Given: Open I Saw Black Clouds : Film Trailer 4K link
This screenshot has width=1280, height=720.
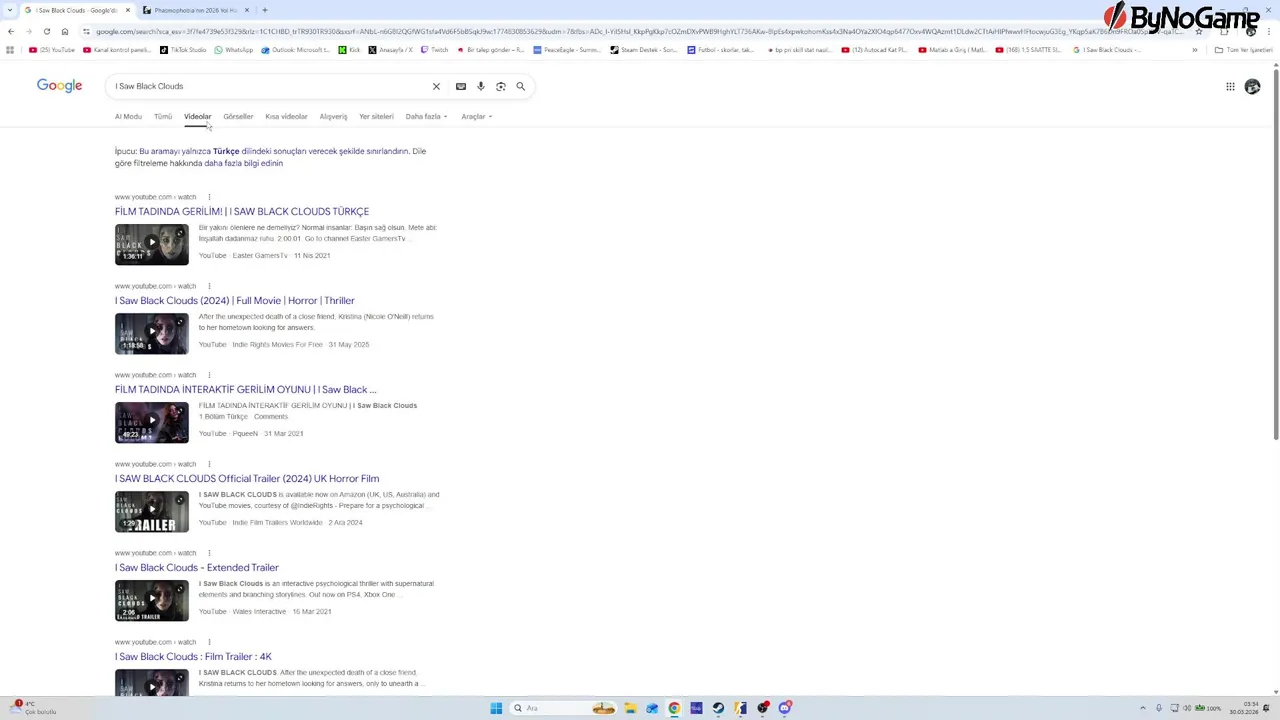Looking at the screenshot, I should tap(193, 657).
